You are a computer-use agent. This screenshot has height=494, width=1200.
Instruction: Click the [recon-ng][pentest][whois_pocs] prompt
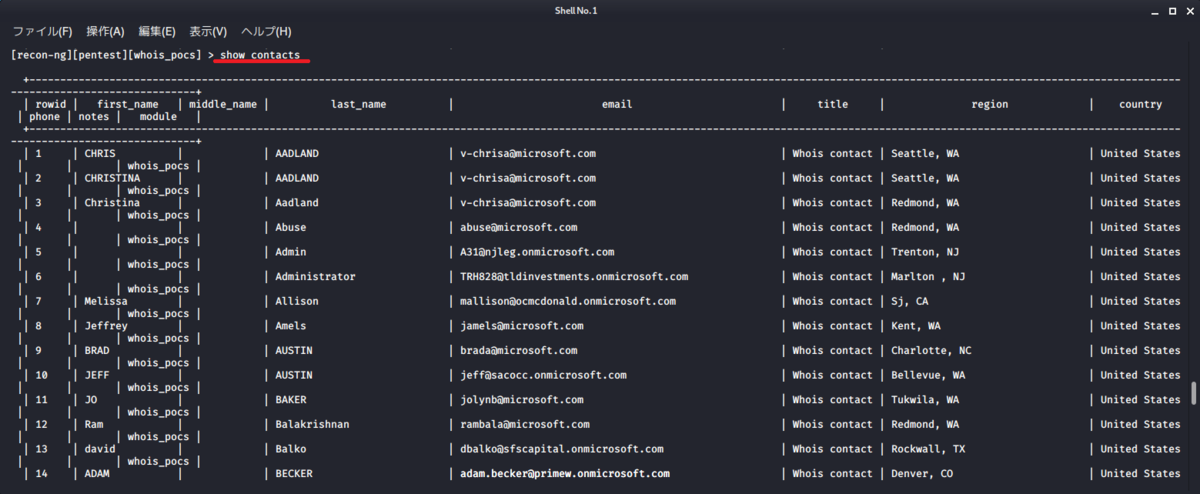click(105, 54)
